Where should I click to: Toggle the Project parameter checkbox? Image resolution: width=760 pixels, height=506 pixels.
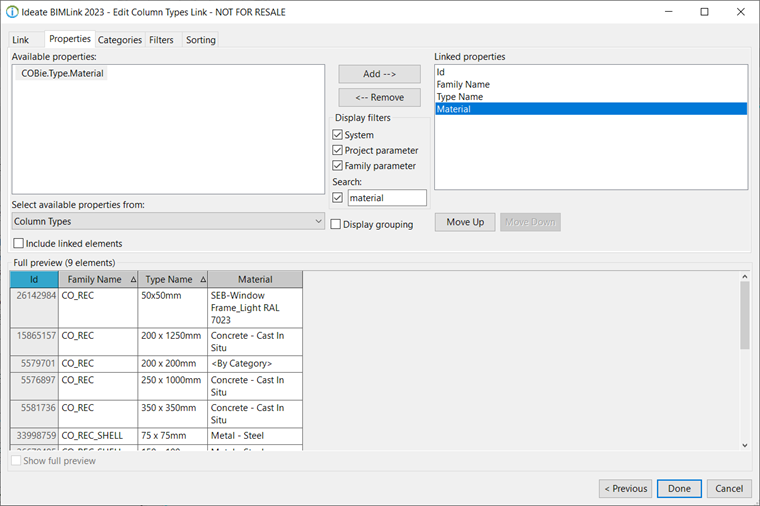coord(338,150)
